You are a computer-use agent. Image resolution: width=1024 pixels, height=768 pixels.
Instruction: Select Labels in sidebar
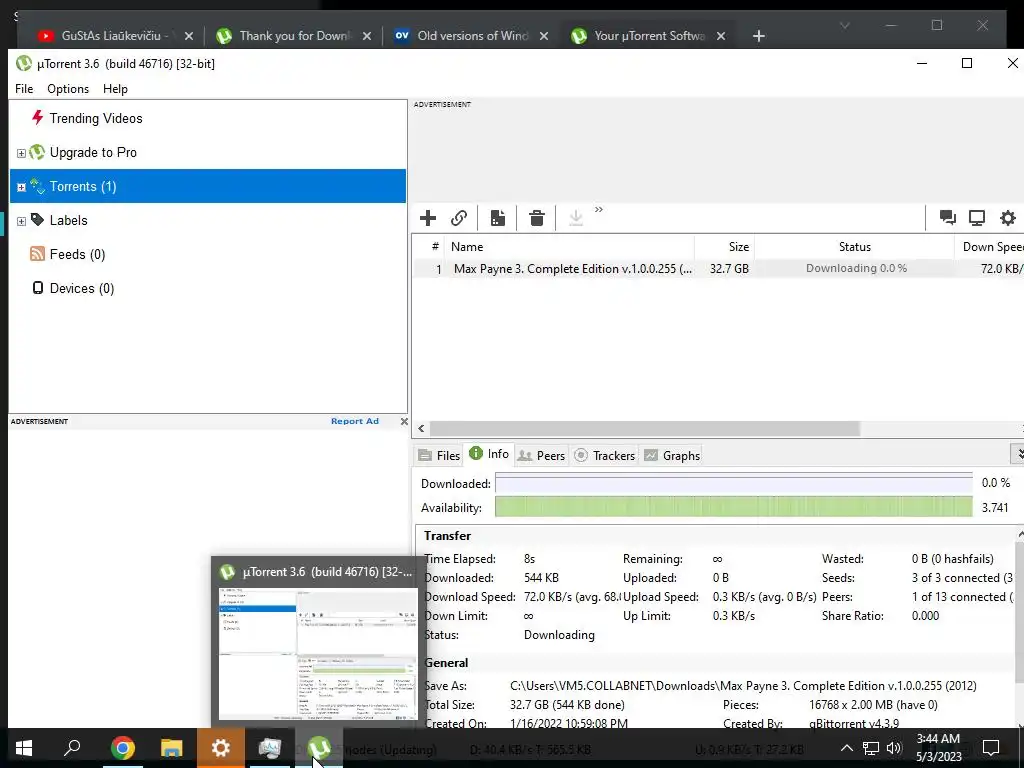point(68,220)
